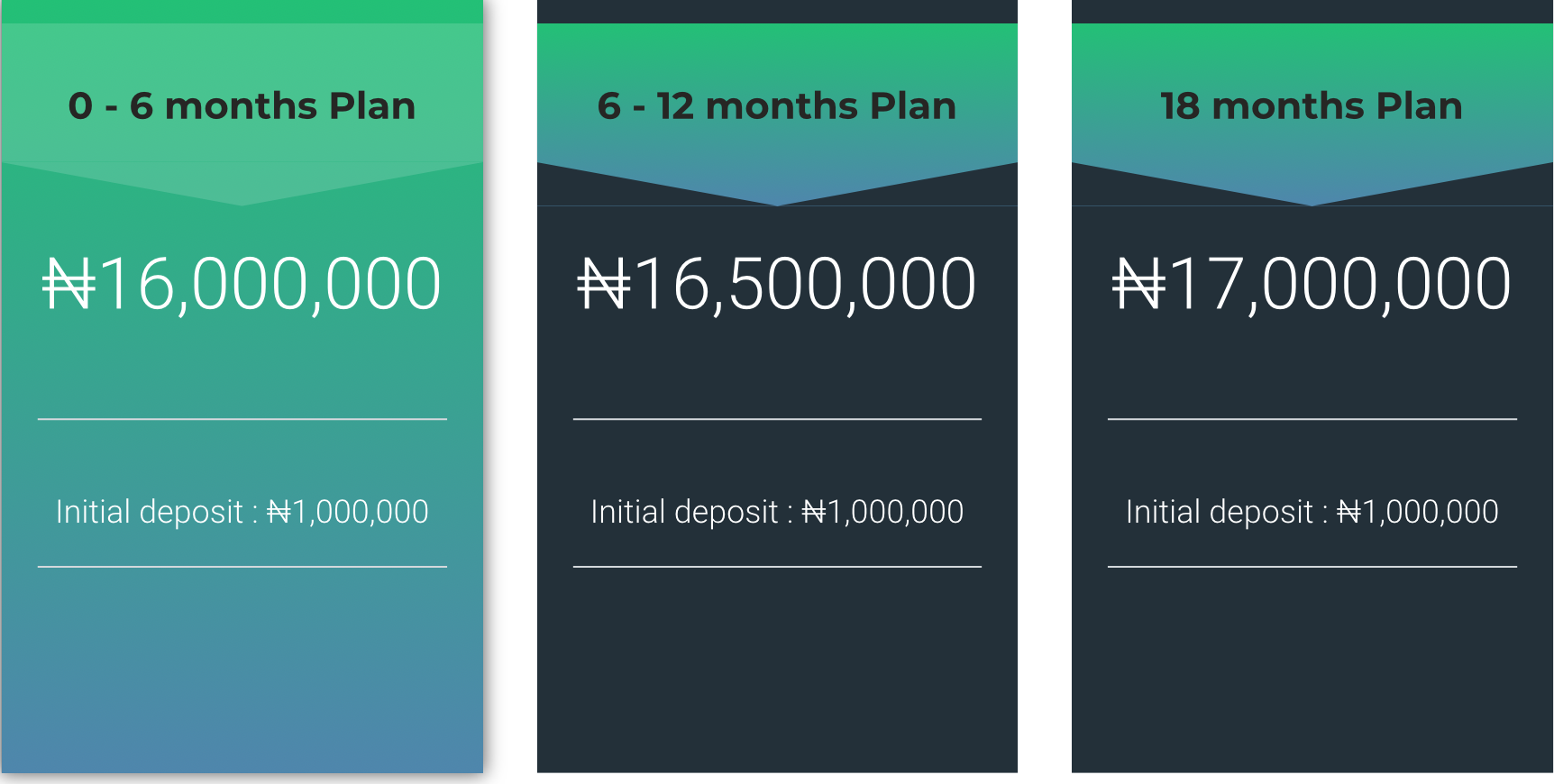Screen dimensions: 1554x784
Task: Click the Naira symbol before 17,000,000
Action: coord(1138,285)
